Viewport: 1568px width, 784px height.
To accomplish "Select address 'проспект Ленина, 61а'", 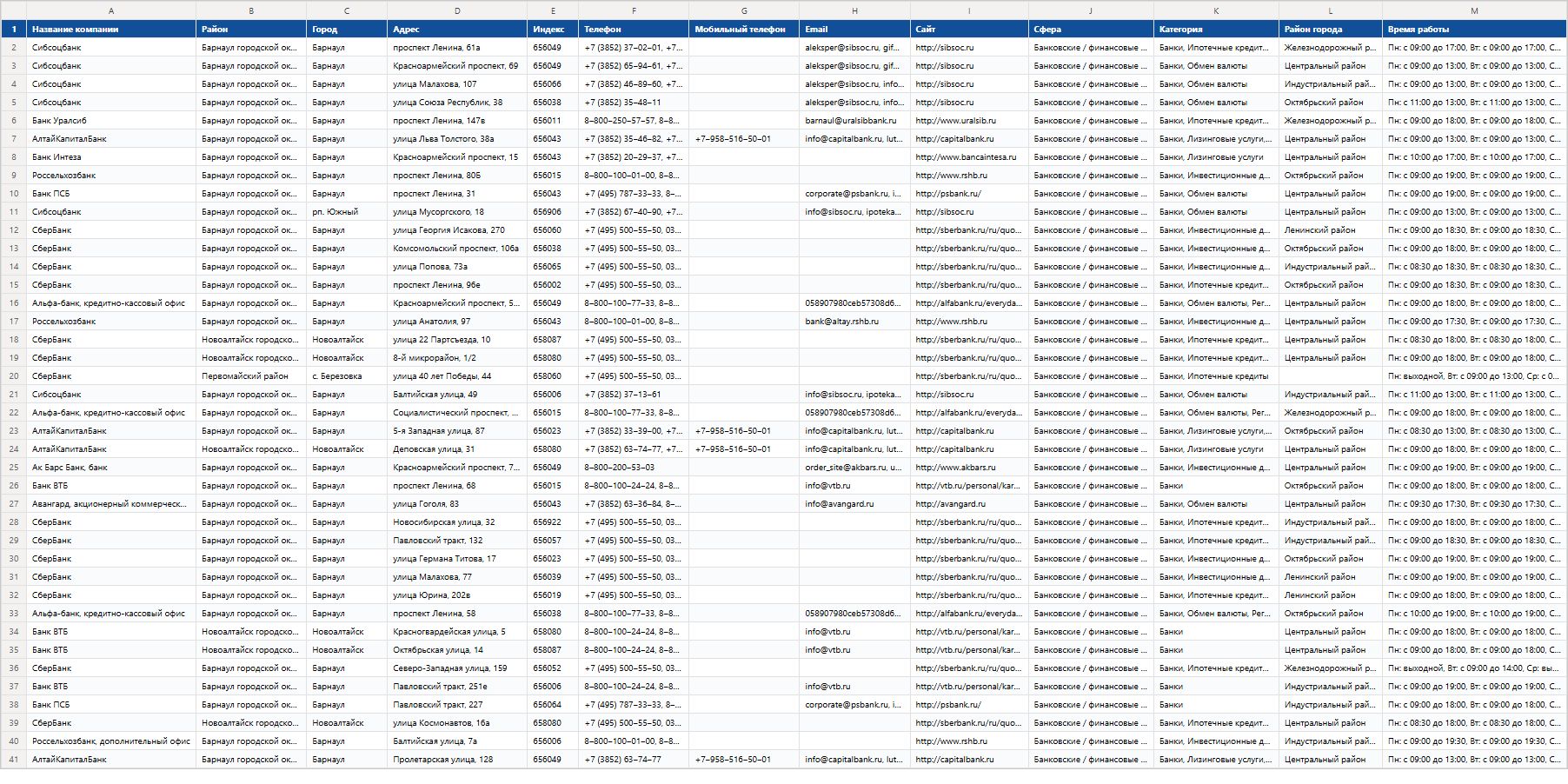I will [457, 47].
